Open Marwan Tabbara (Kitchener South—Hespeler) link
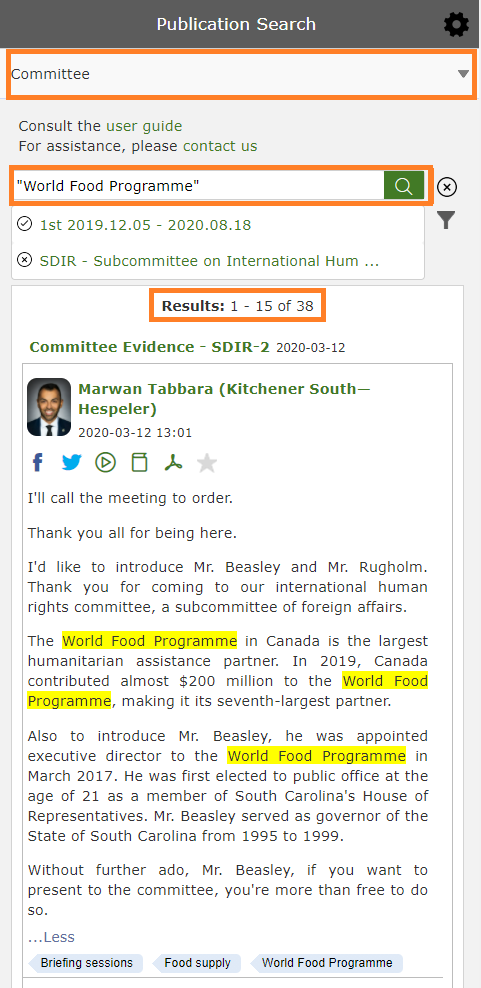 (x=224, y=399)
